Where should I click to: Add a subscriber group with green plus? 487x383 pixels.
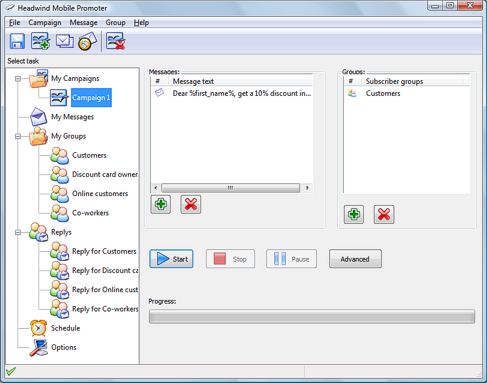point(354,214)
